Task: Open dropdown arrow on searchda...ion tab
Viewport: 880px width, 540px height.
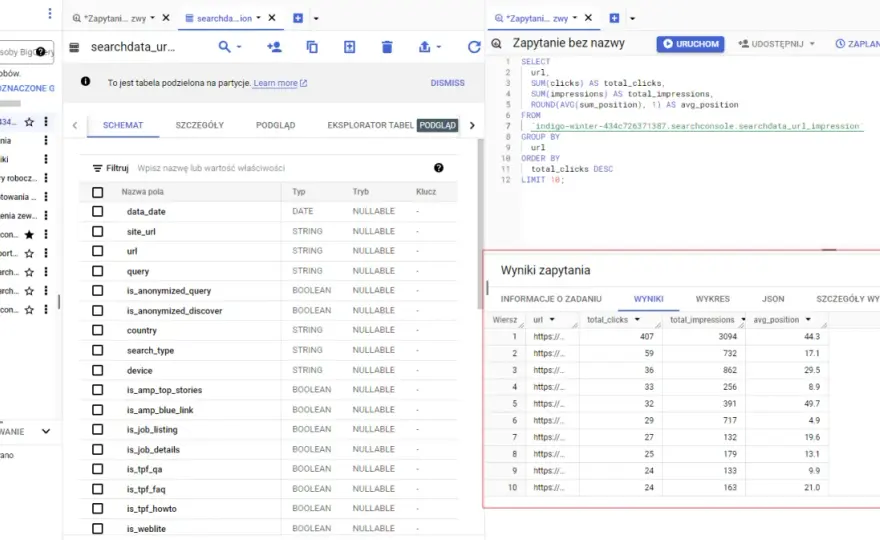Action: pyautogui.click(x=259, y=18)
